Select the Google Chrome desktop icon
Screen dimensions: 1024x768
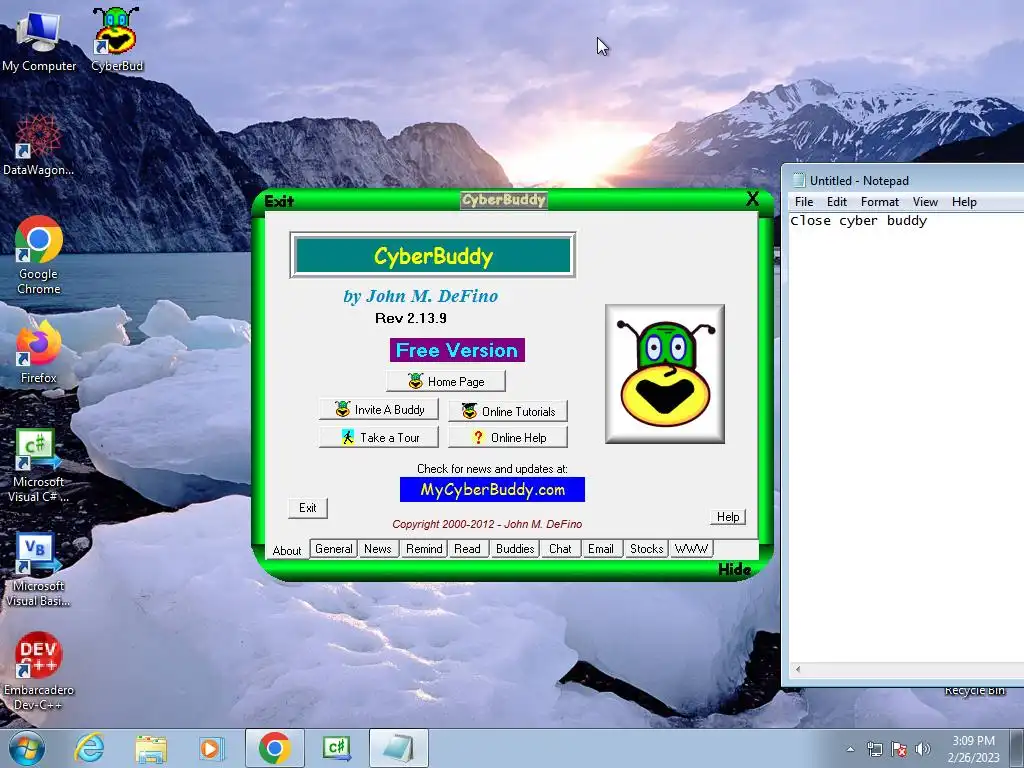38,255
